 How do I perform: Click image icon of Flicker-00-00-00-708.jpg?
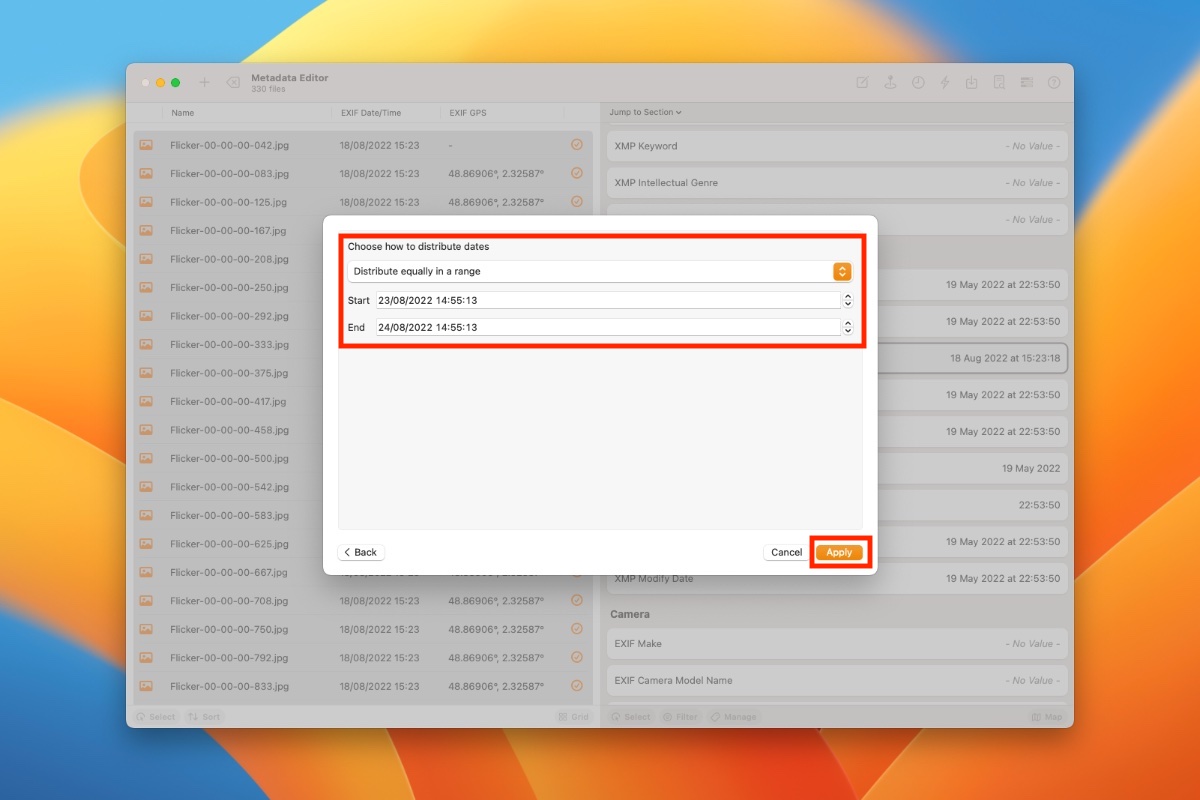click(x=146, y=601)
